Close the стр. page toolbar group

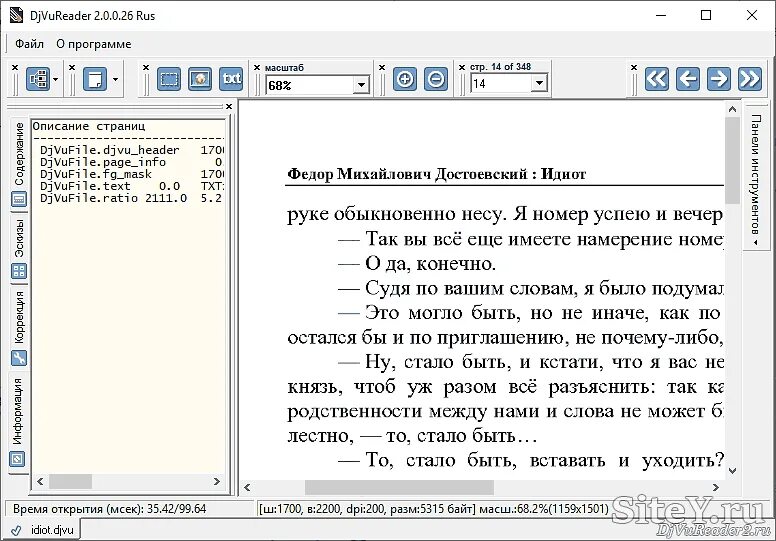[x=462, y=67]
